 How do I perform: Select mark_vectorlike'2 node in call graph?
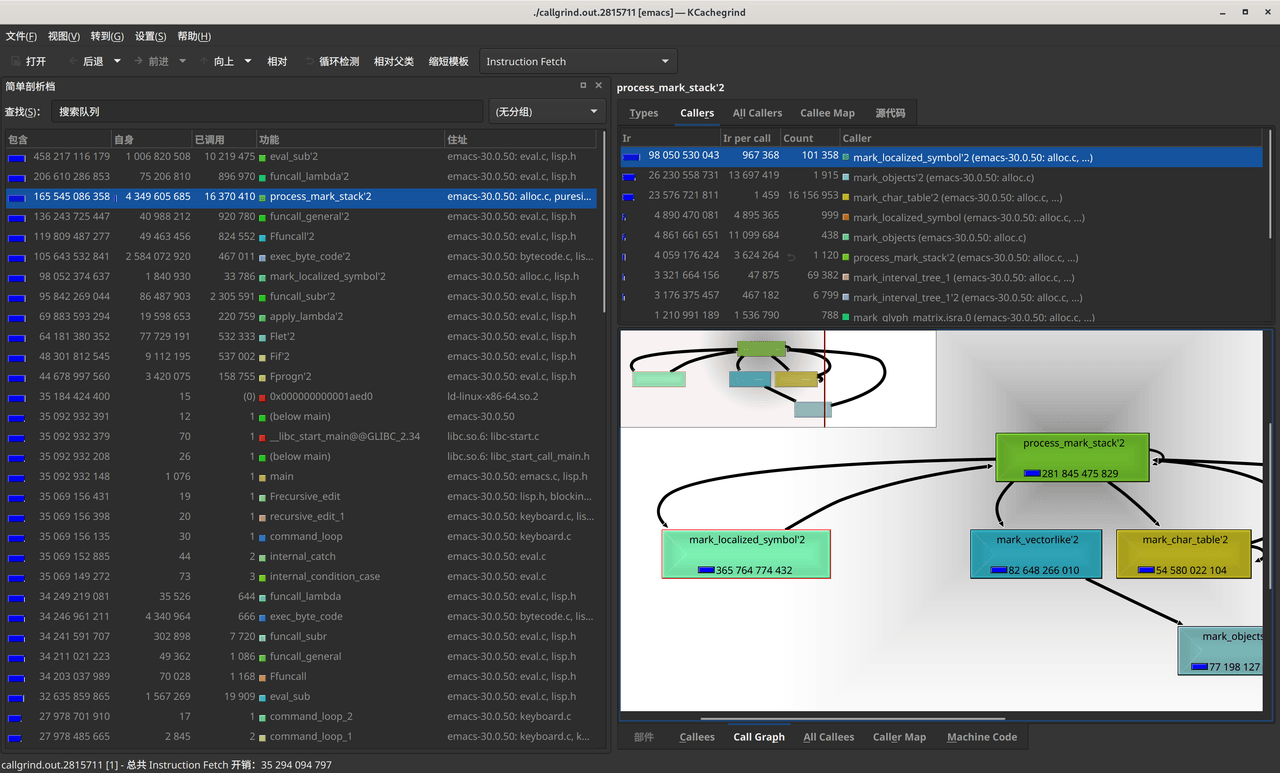(x=1036, y=554)
